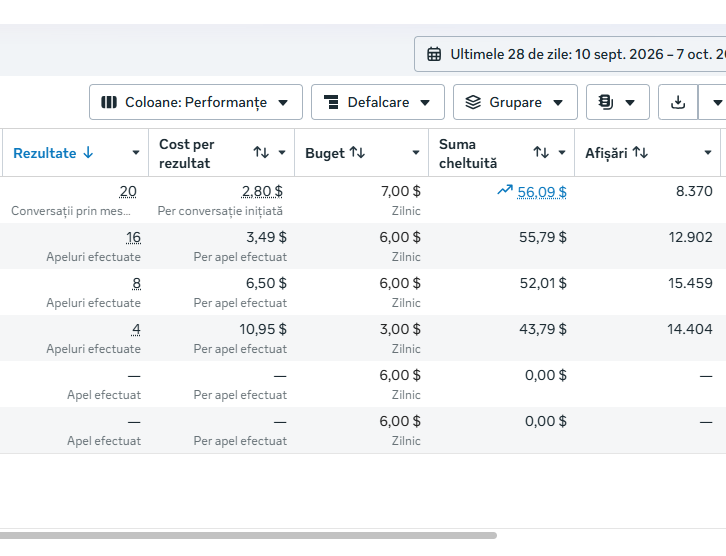Click the horizontal scrollbar at bottom

(248, 536)
